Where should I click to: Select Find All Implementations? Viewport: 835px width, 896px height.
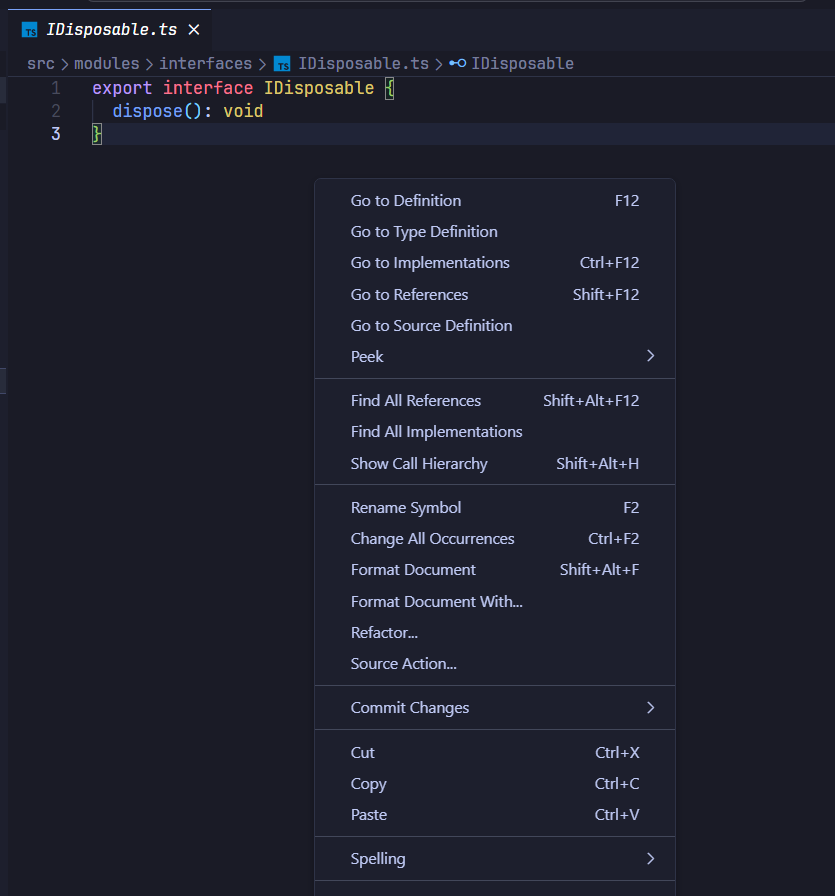click(495, 432)
